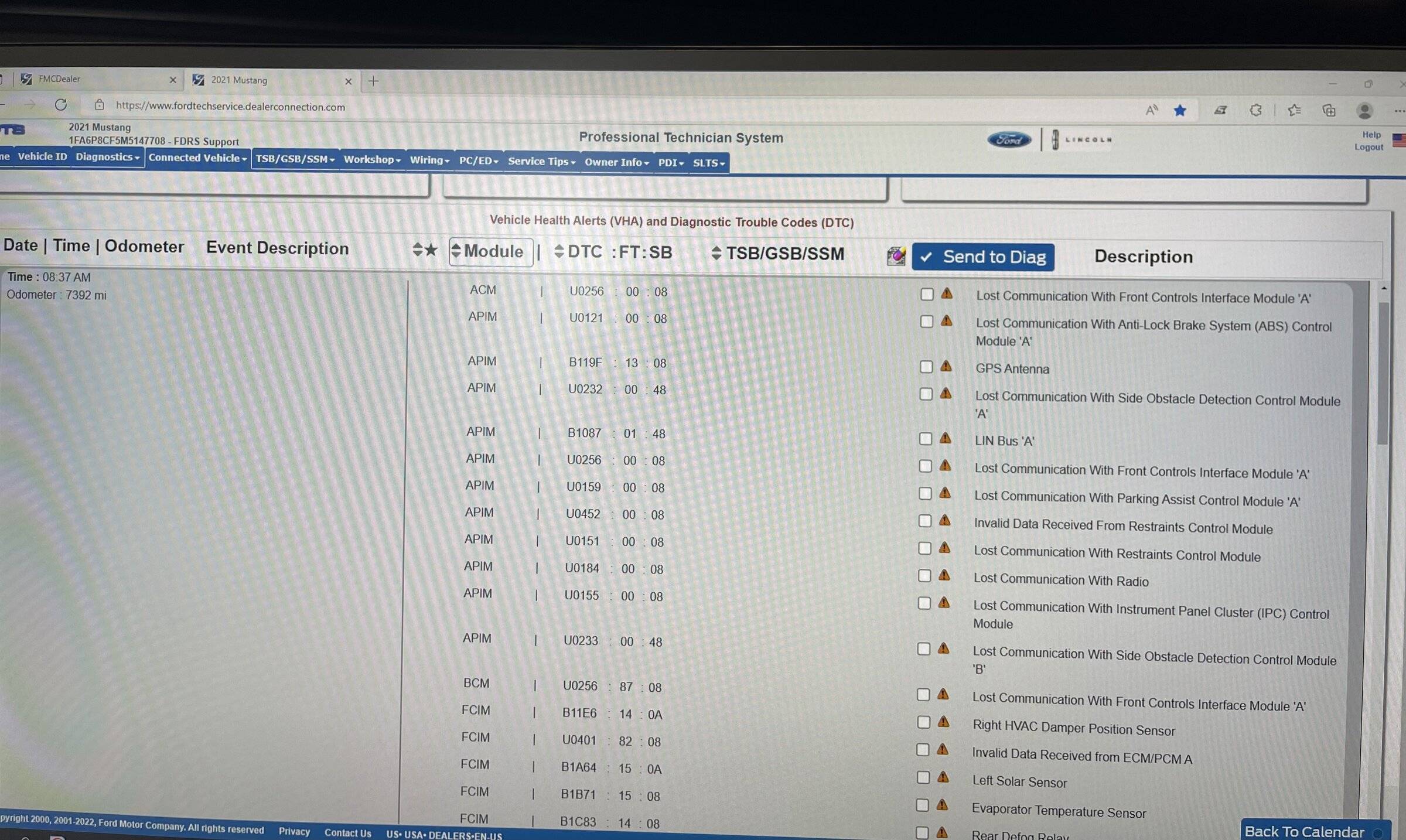This screenshot has height=840, width=1406.
Task: Click the browser address bar URL
Action: pos(230,106)
